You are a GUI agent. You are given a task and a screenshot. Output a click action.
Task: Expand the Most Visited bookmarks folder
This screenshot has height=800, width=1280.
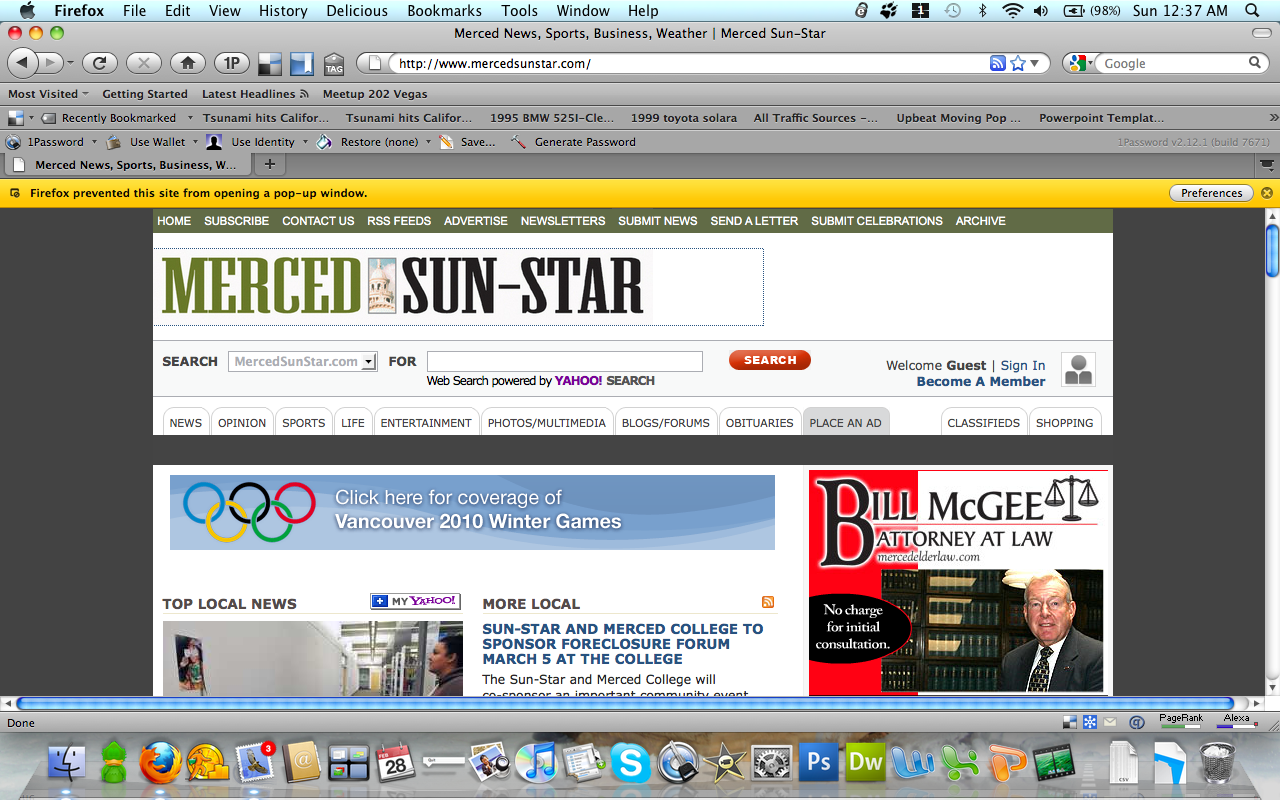[x=48, y=94]
